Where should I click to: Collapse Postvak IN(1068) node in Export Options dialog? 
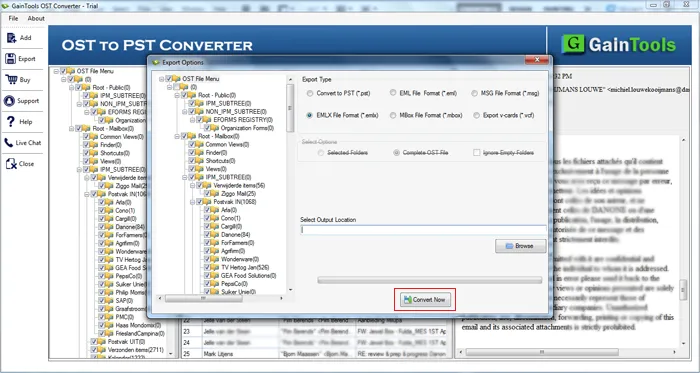click(193, 202)
